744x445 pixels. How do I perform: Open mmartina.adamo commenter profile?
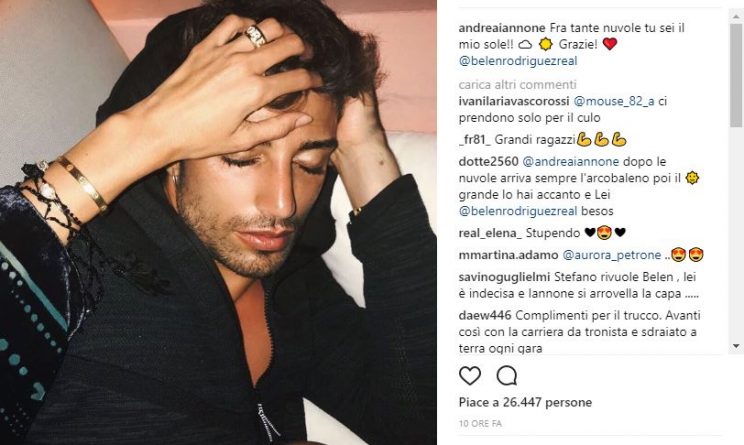(508, 255)
